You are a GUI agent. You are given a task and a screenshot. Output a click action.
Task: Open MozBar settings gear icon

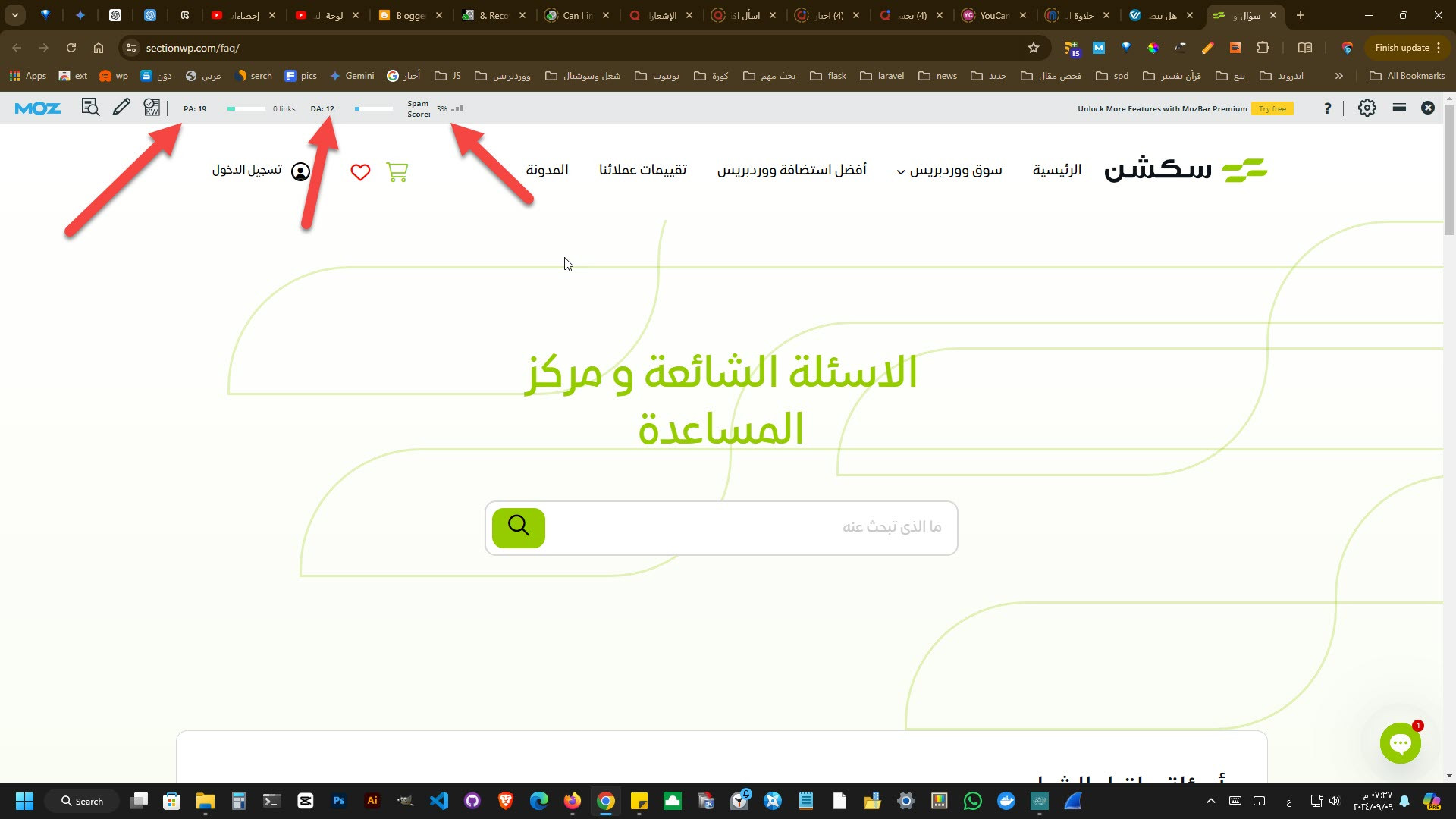coord(1367,108)
